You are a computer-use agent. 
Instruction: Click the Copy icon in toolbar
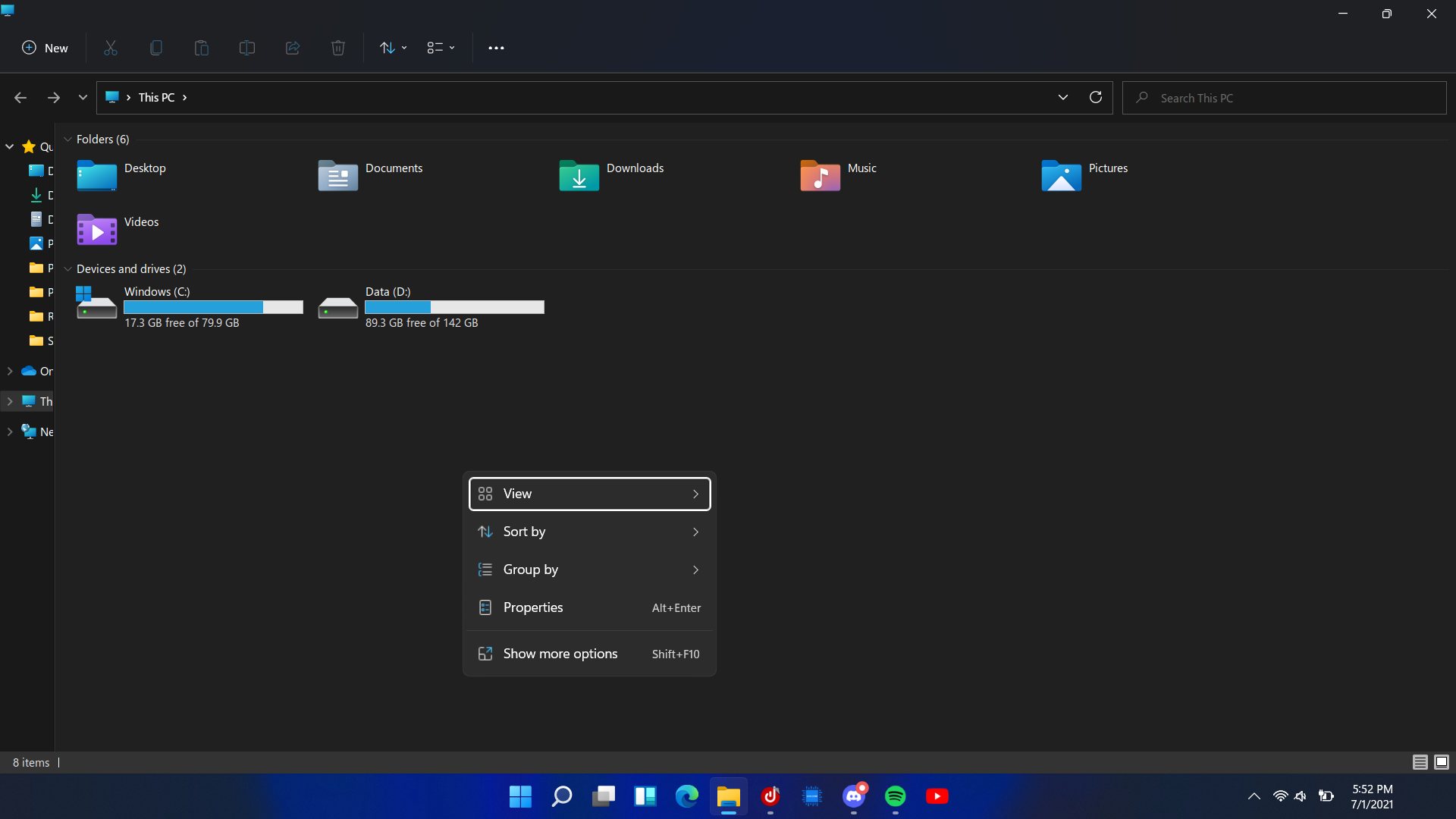[x=156, y=48]
